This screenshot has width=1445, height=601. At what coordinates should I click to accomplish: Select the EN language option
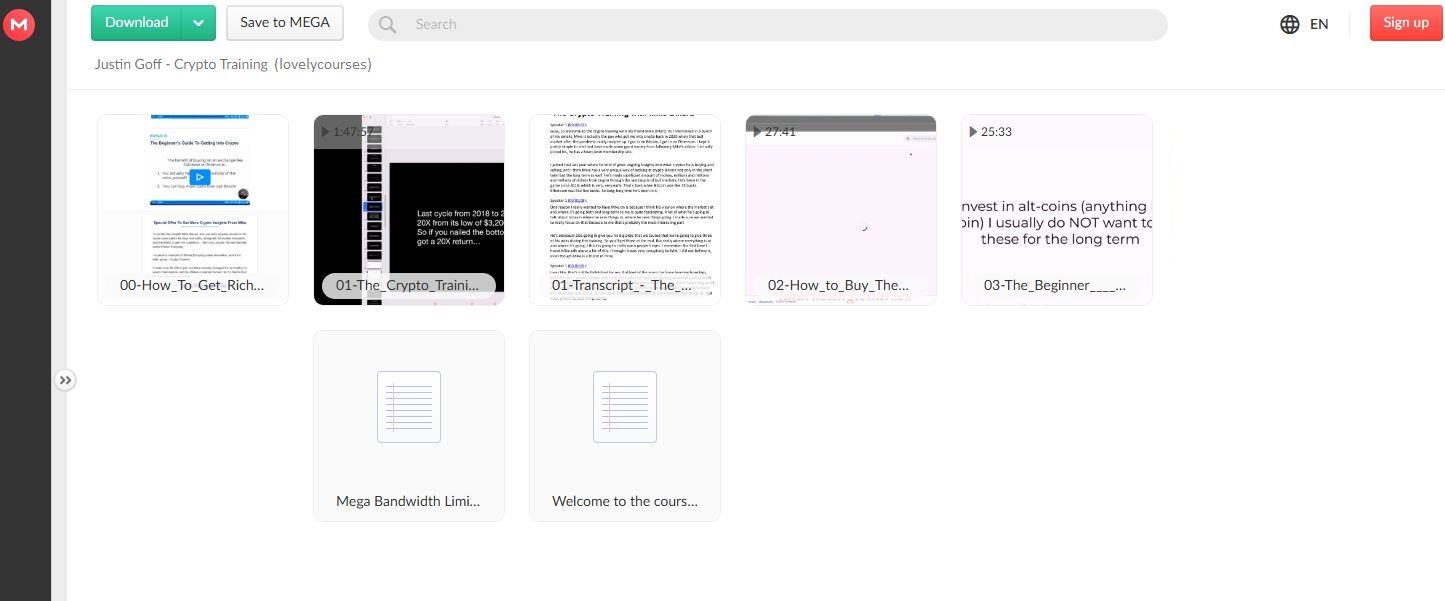pos(1319,24)
